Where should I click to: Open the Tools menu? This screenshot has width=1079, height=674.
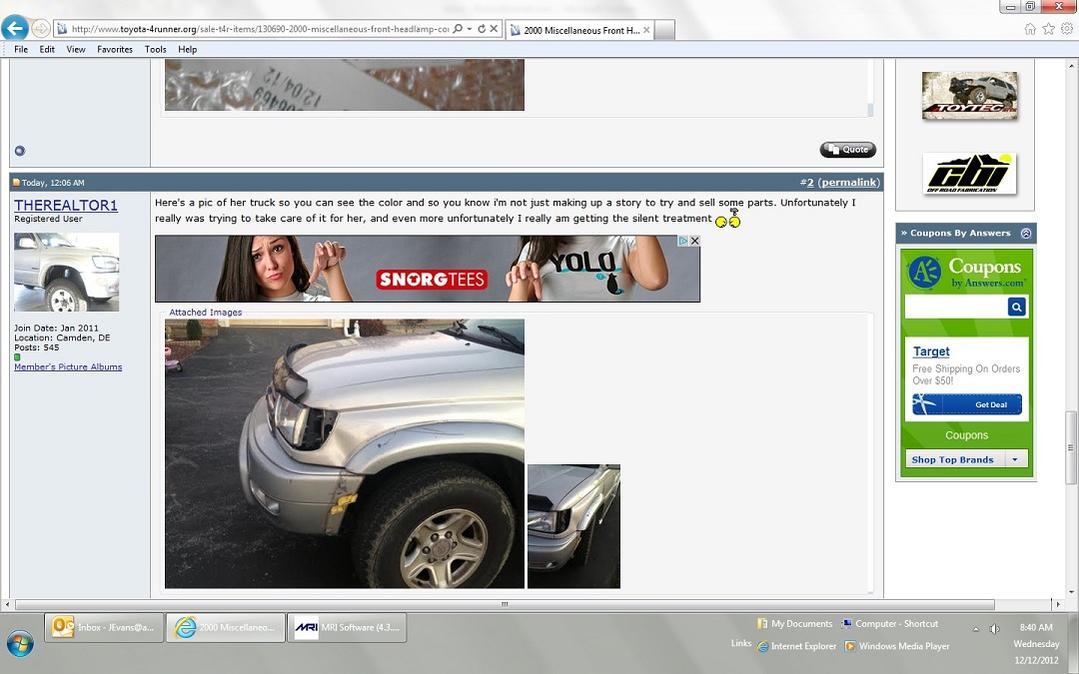(x=156, y=50)
